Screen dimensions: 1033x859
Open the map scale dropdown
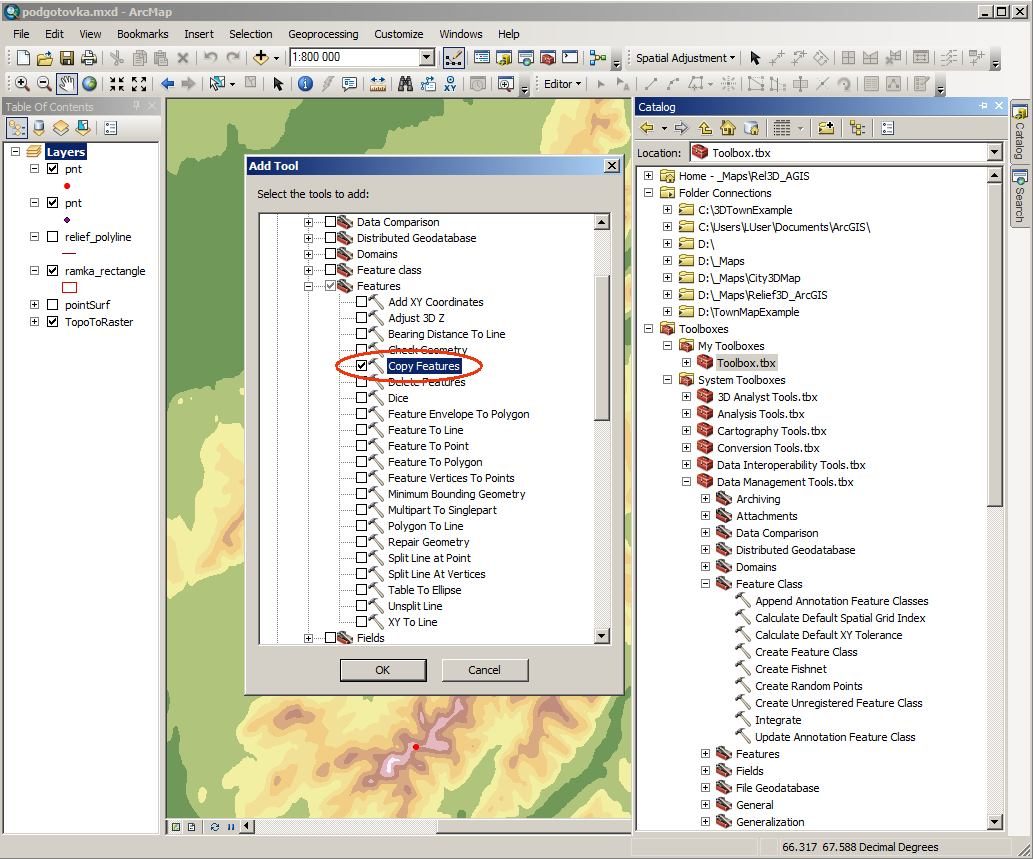427,57
